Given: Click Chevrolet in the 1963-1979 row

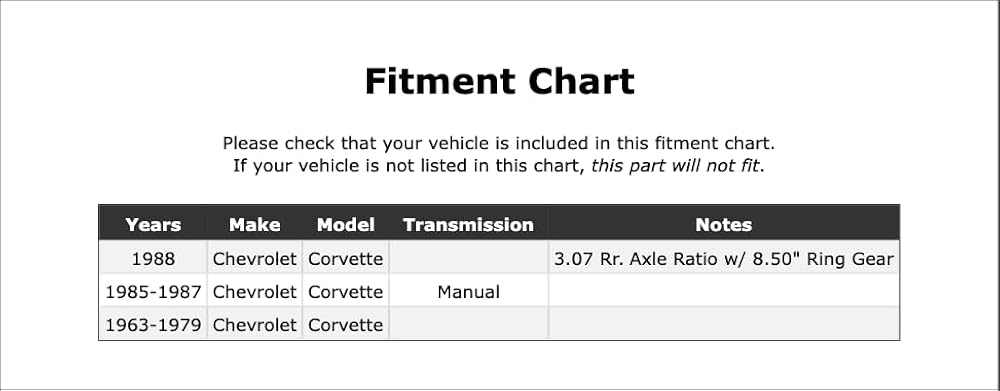Looking at the screenshot, I should click(254, 325).
